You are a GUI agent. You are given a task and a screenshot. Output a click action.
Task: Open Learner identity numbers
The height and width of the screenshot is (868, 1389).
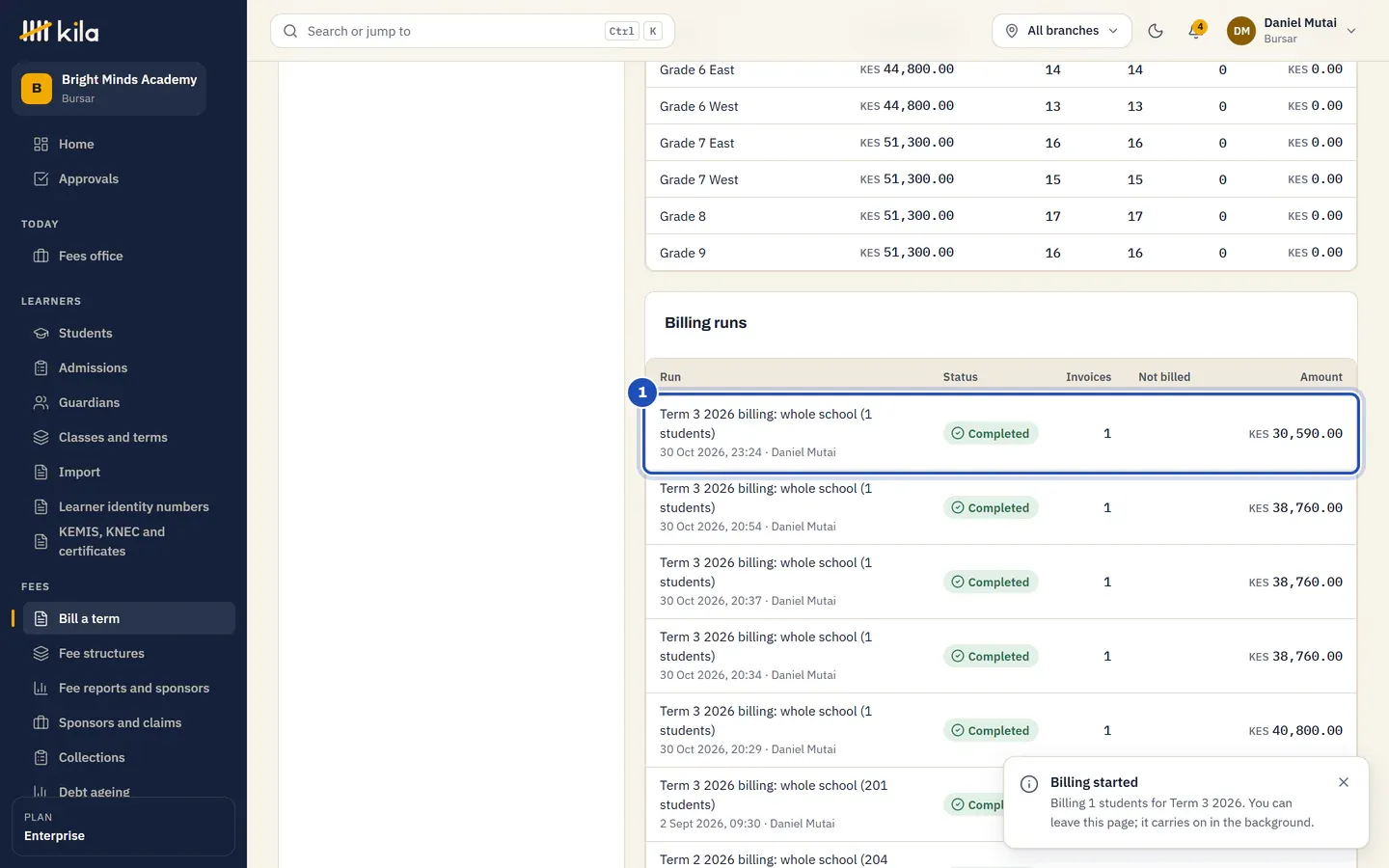coord(129,506)
